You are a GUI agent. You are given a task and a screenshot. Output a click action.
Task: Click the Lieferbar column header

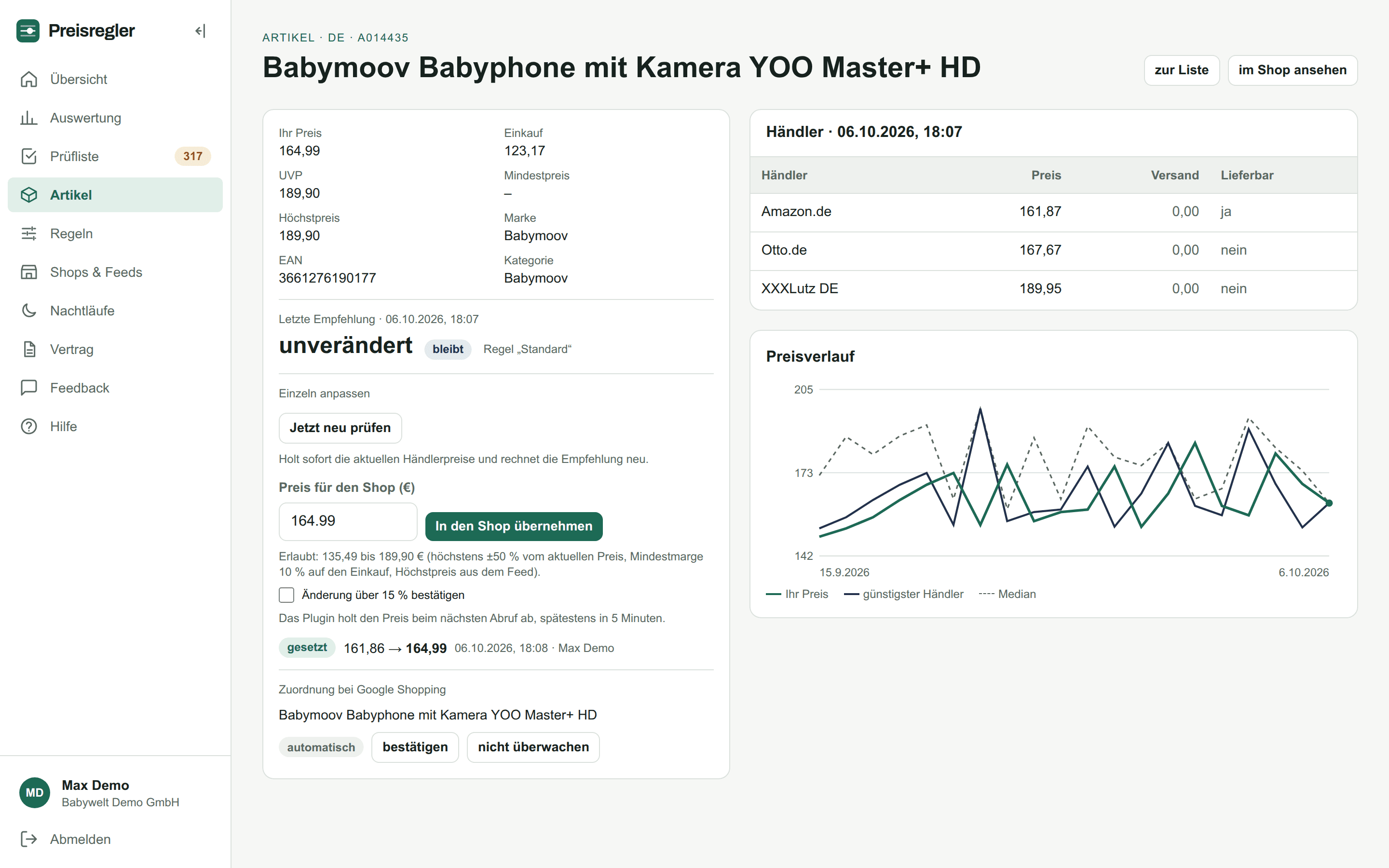click(1247, 175)
